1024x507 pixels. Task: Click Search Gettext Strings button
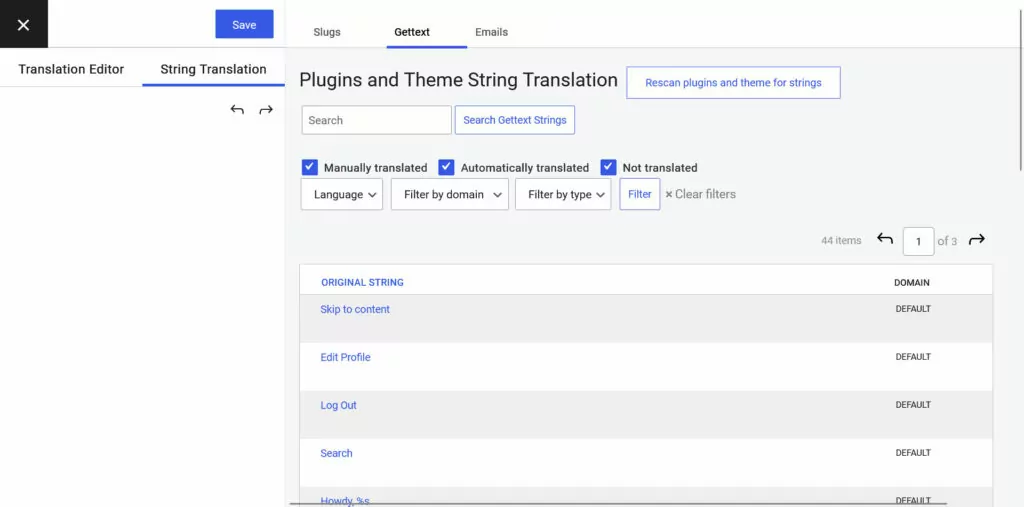tap(515, 120)
